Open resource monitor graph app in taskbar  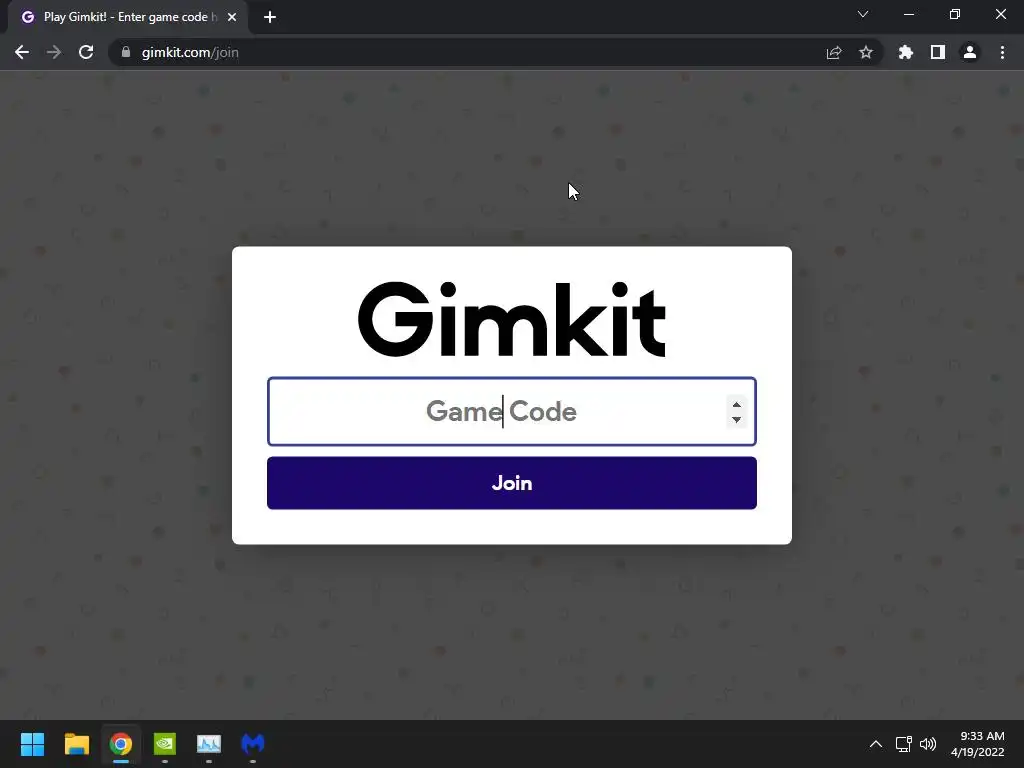[x=209, y=744]
